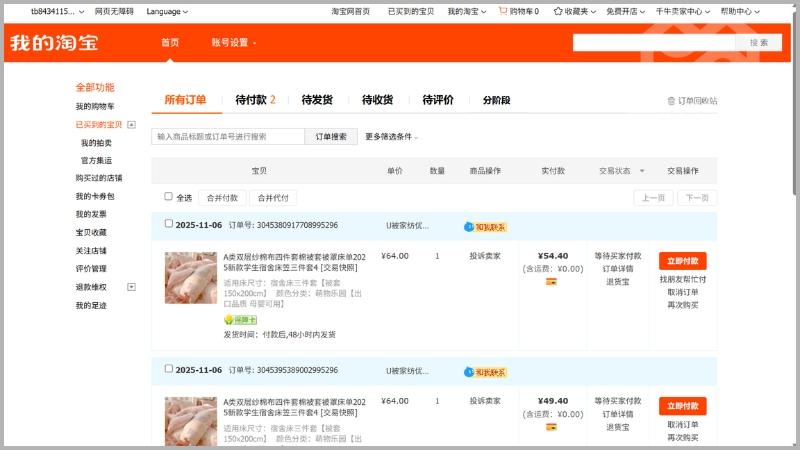
Task: Click the card icon under ¥54.40 price
Action: [551, 282]
